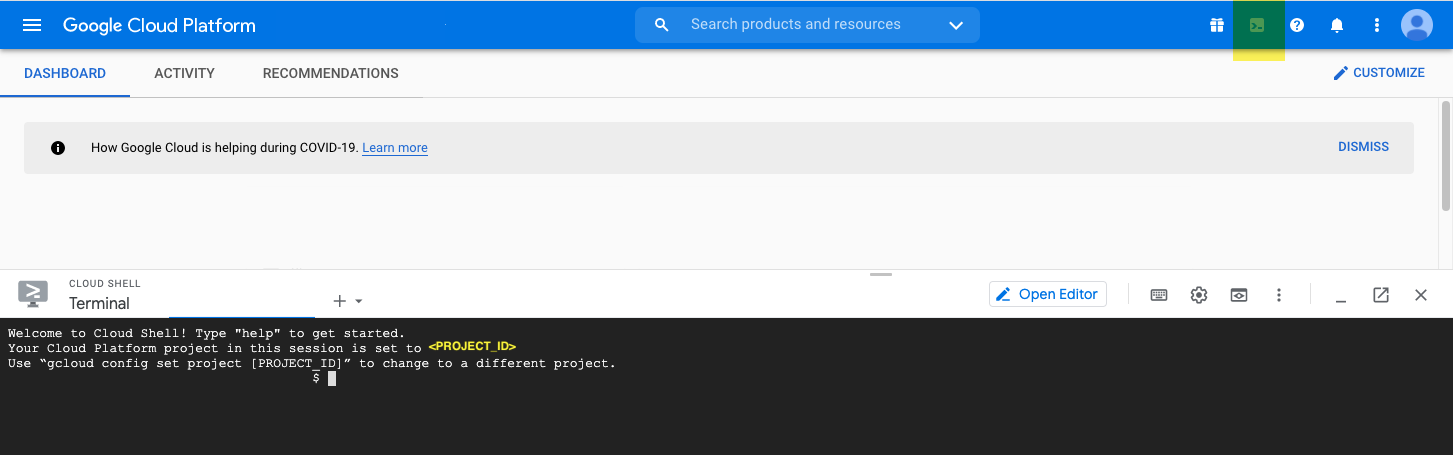Follow the Learn more link
This screenshot has width=1453, height=455.
click(395, 148)
